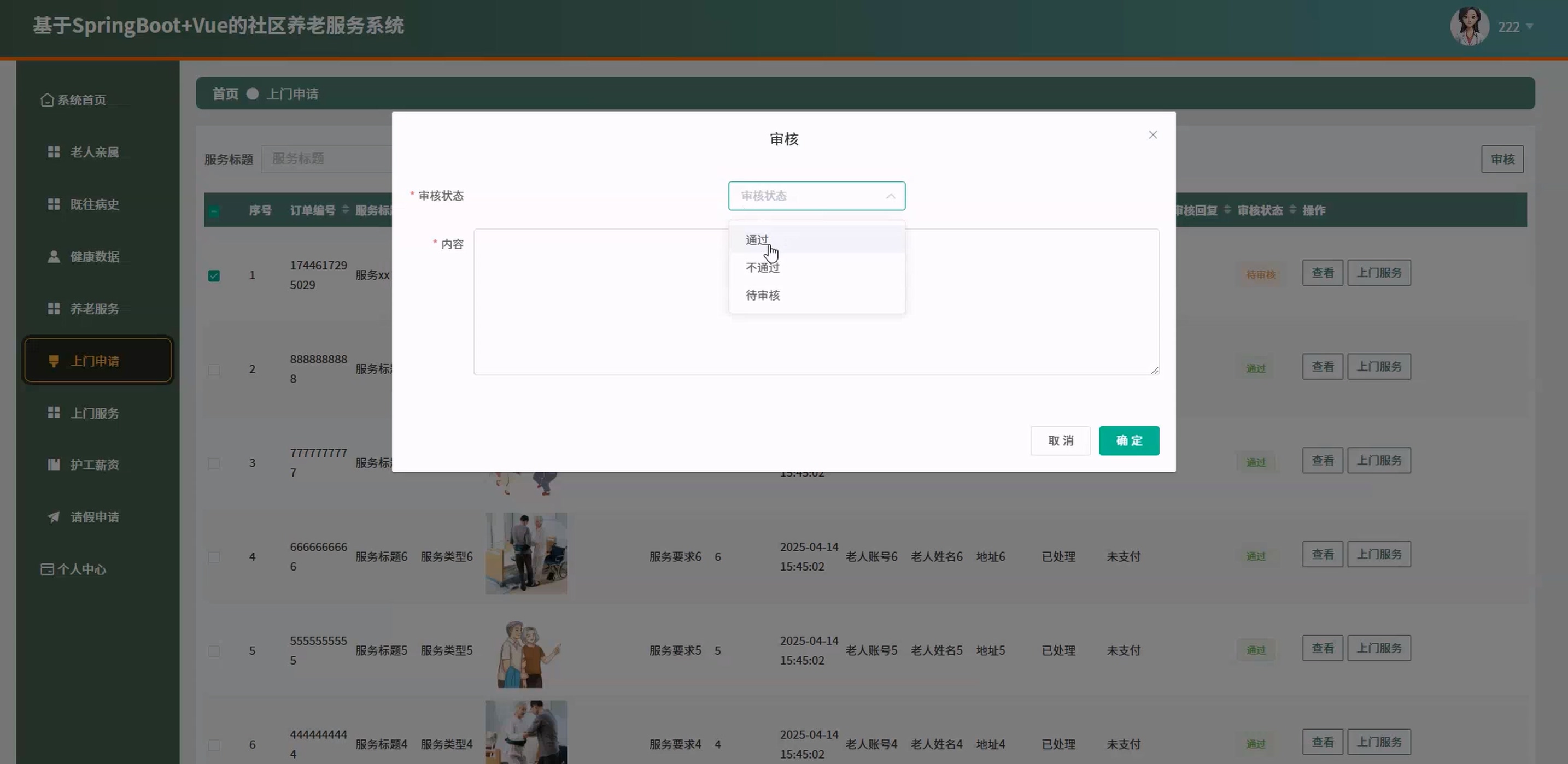Uncheck the checkbox on row 1

(x=214, y=275)
